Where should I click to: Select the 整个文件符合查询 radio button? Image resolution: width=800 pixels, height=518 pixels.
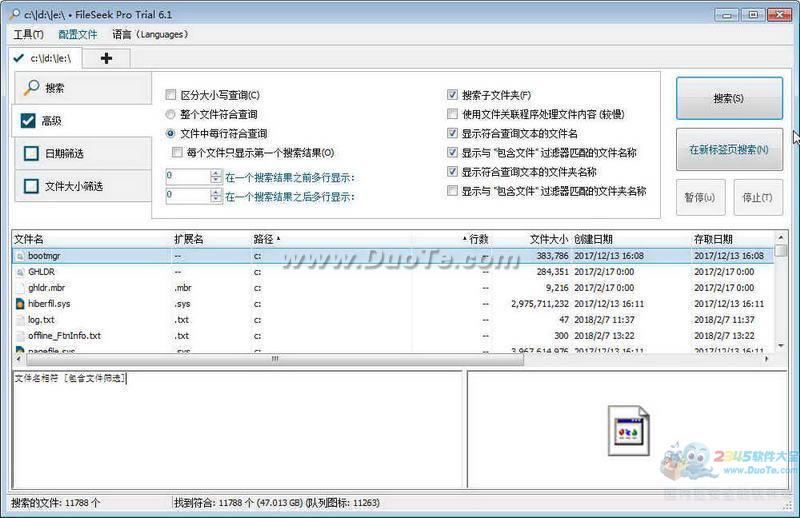click(x=170, y=114)
